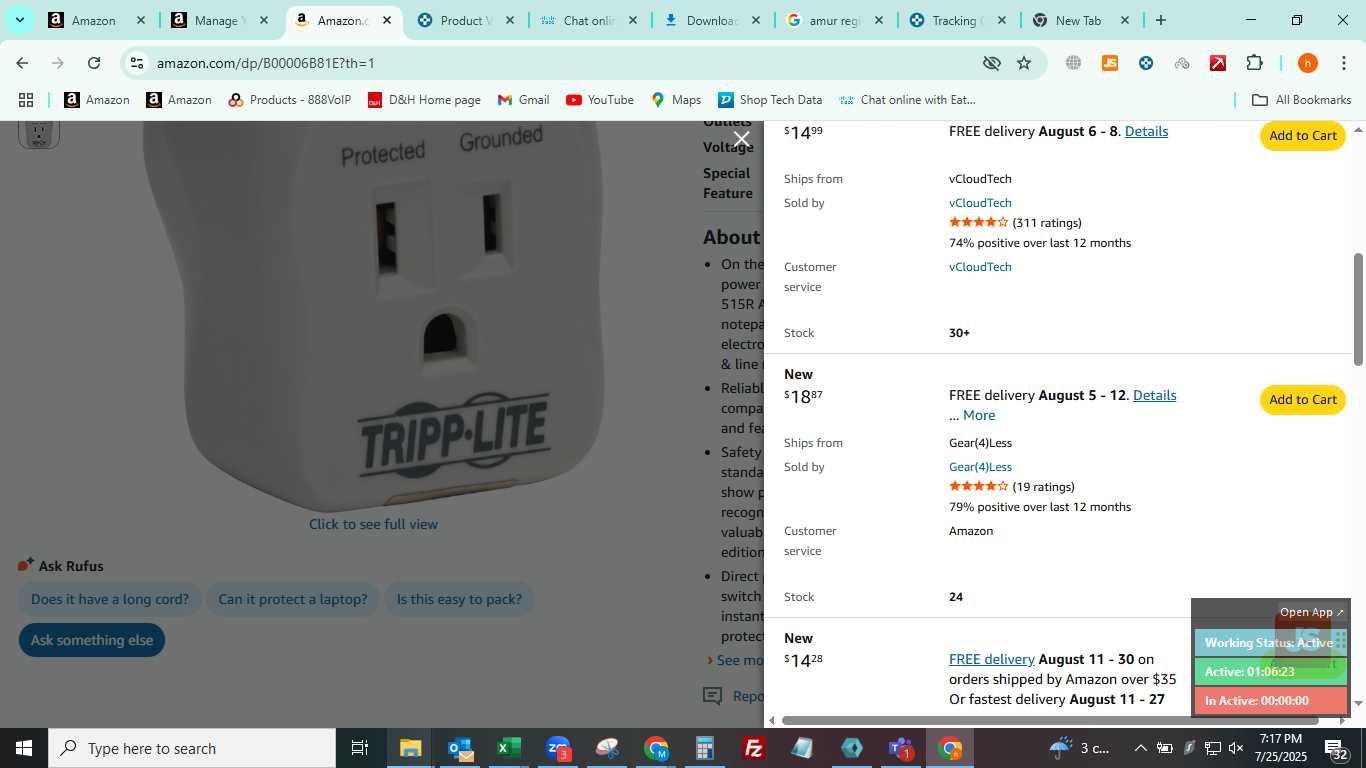
Task: Open the YouTube bookmark
Action: (600, 100)
